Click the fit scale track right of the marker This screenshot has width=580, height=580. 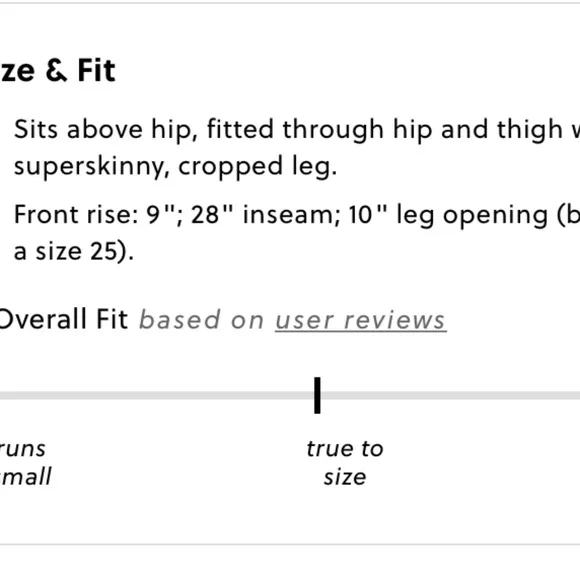click(451, 395)
